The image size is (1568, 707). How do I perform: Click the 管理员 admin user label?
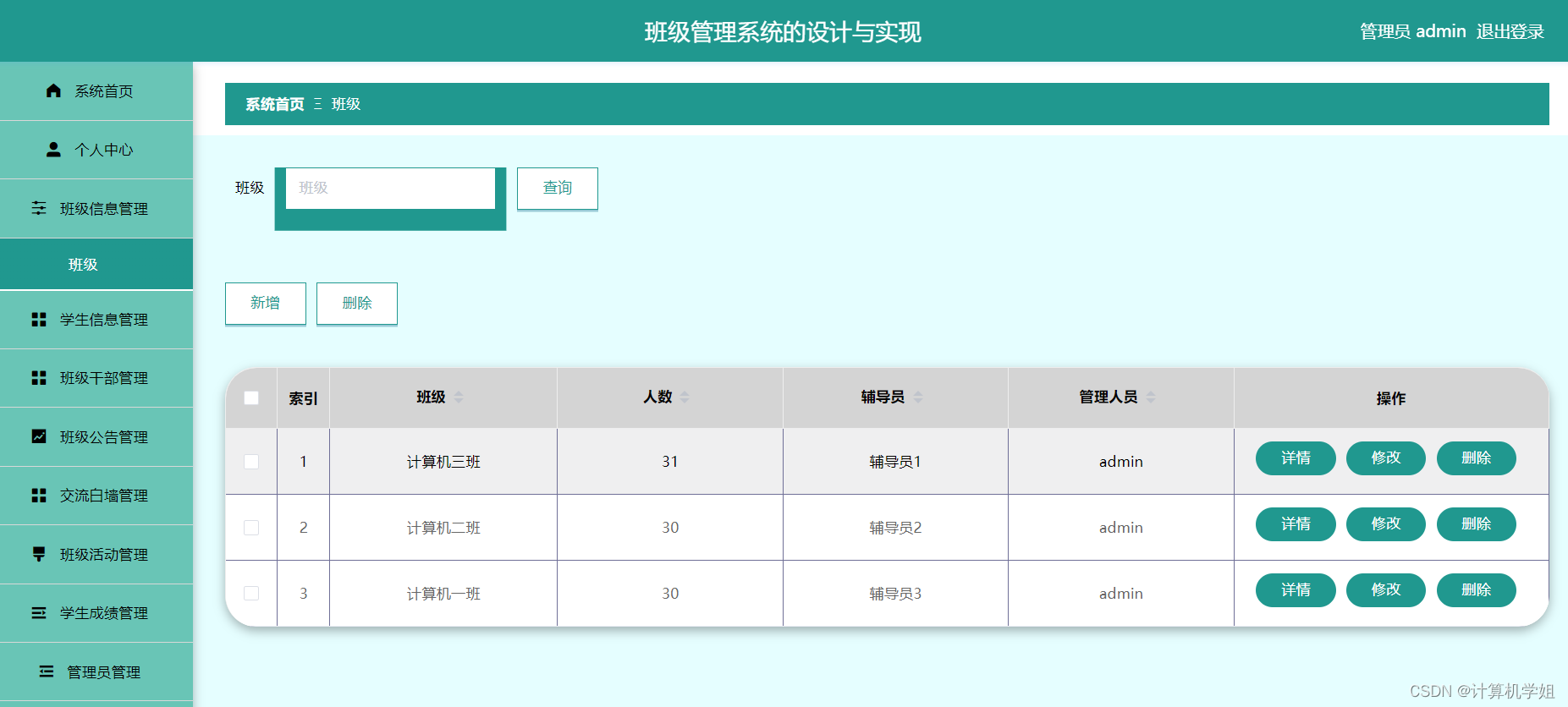[1412, 31]
